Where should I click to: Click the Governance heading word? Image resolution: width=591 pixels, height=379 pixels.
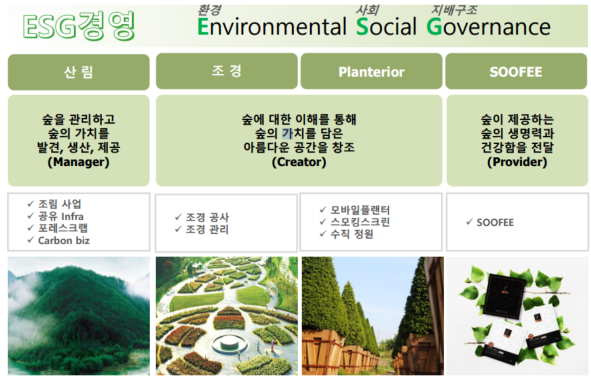click(488, 27)
